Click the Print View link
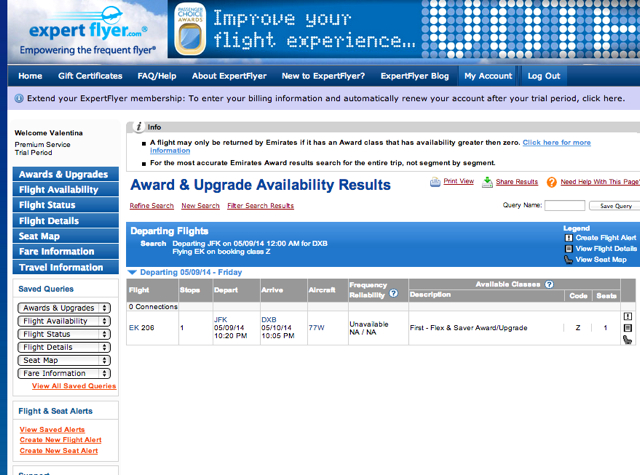 point(459,181)
